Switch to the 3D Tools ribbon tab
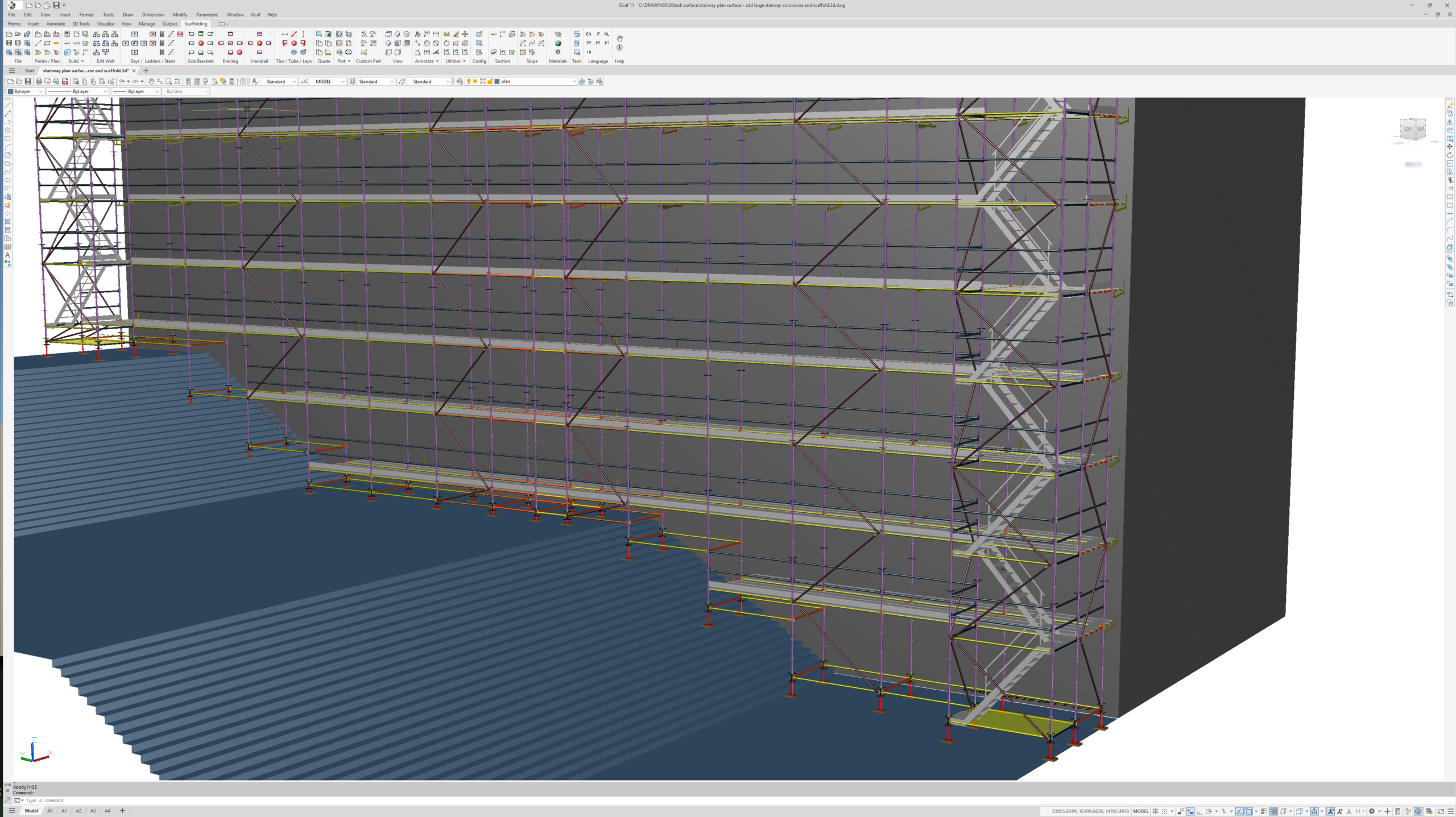Screen dimensions: 1456x817 click(81, 24)
